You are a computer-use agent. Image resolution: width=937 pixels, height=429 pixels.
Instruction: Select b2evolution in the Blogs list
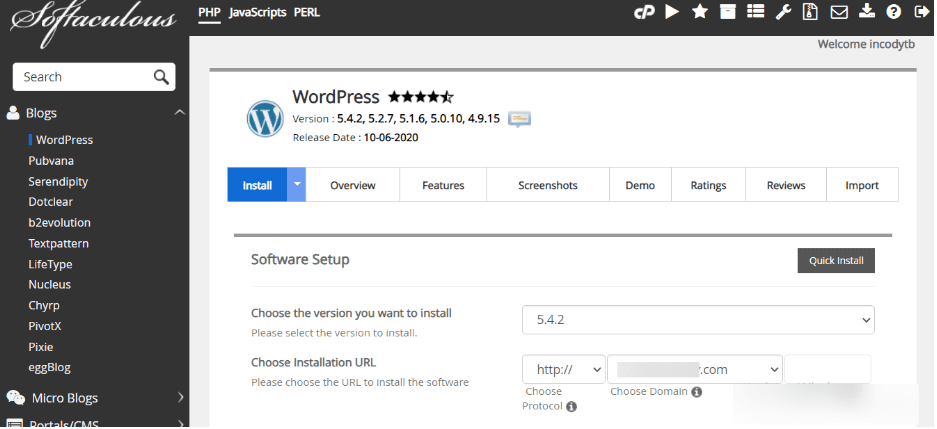point(59,222)
